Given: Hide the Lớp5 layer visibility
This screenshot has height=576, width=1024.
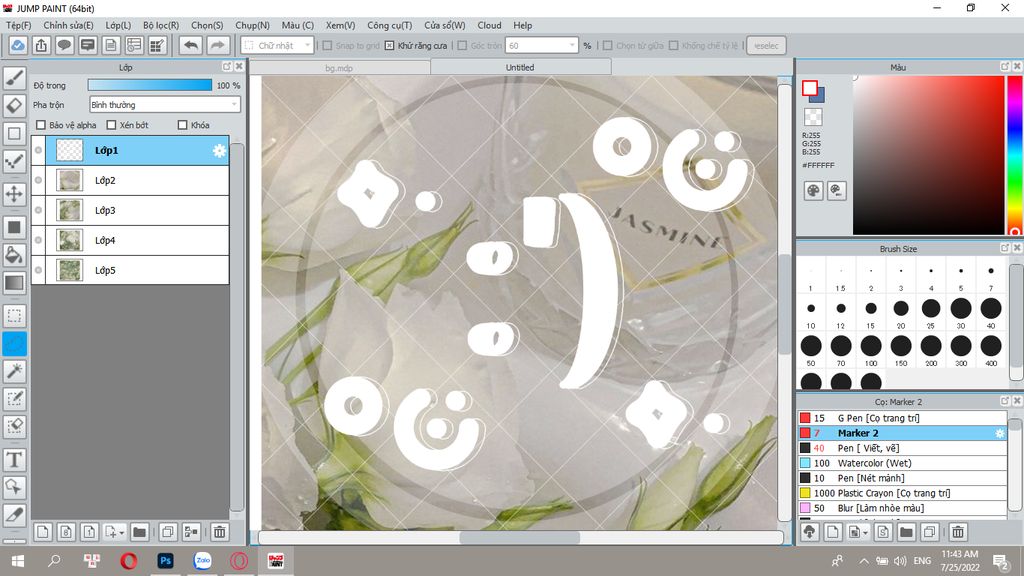Looking at the screenshot, I should pyautogui.click(x=39, y=270).
